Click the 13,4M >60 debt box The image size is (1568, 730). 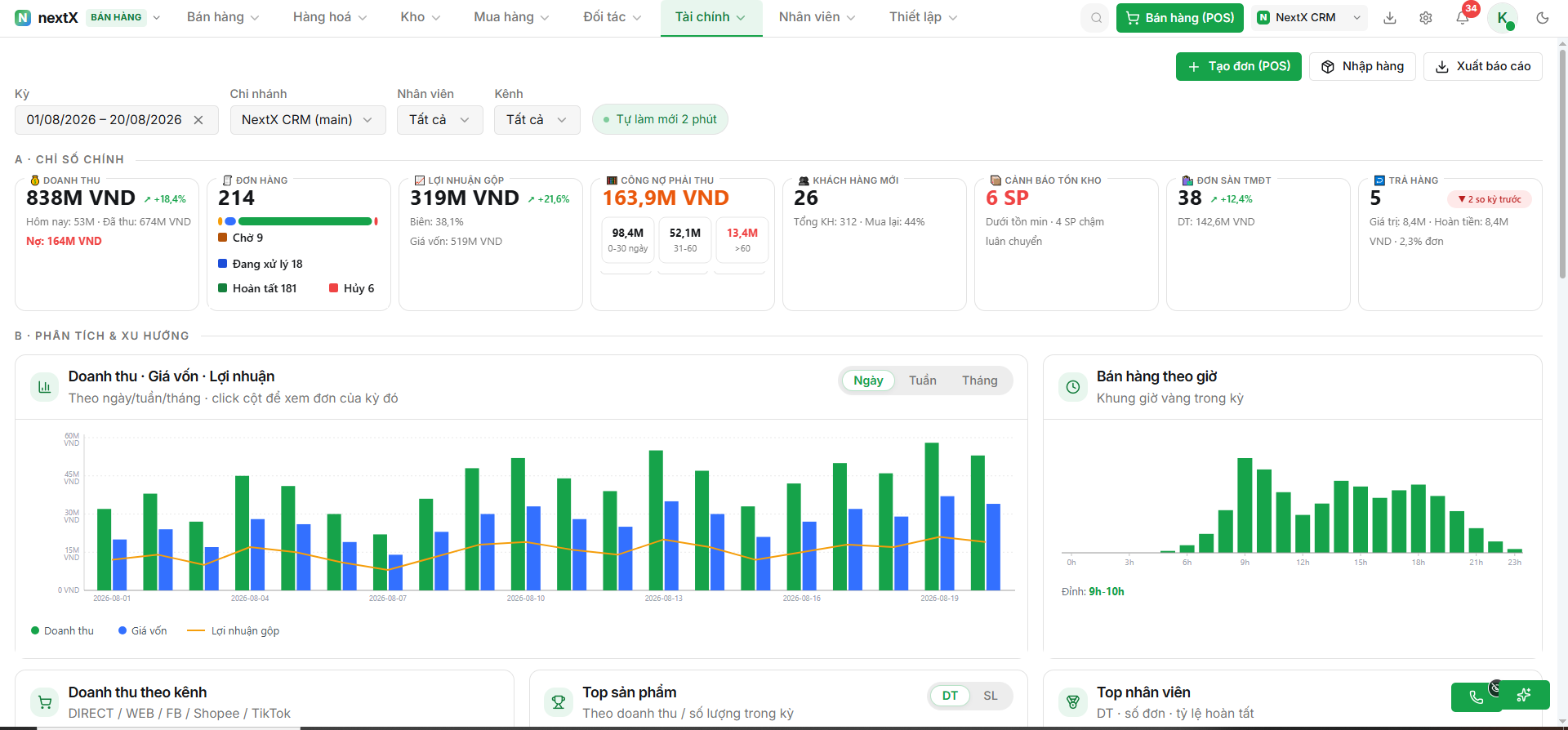[742, 240]
